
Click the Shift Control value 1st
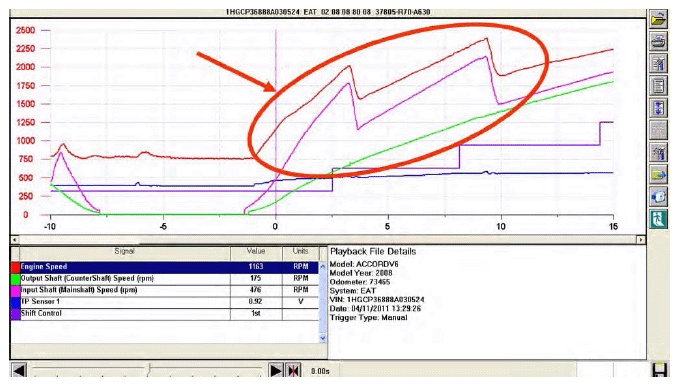pyautogui.click(x=256, y=314)
